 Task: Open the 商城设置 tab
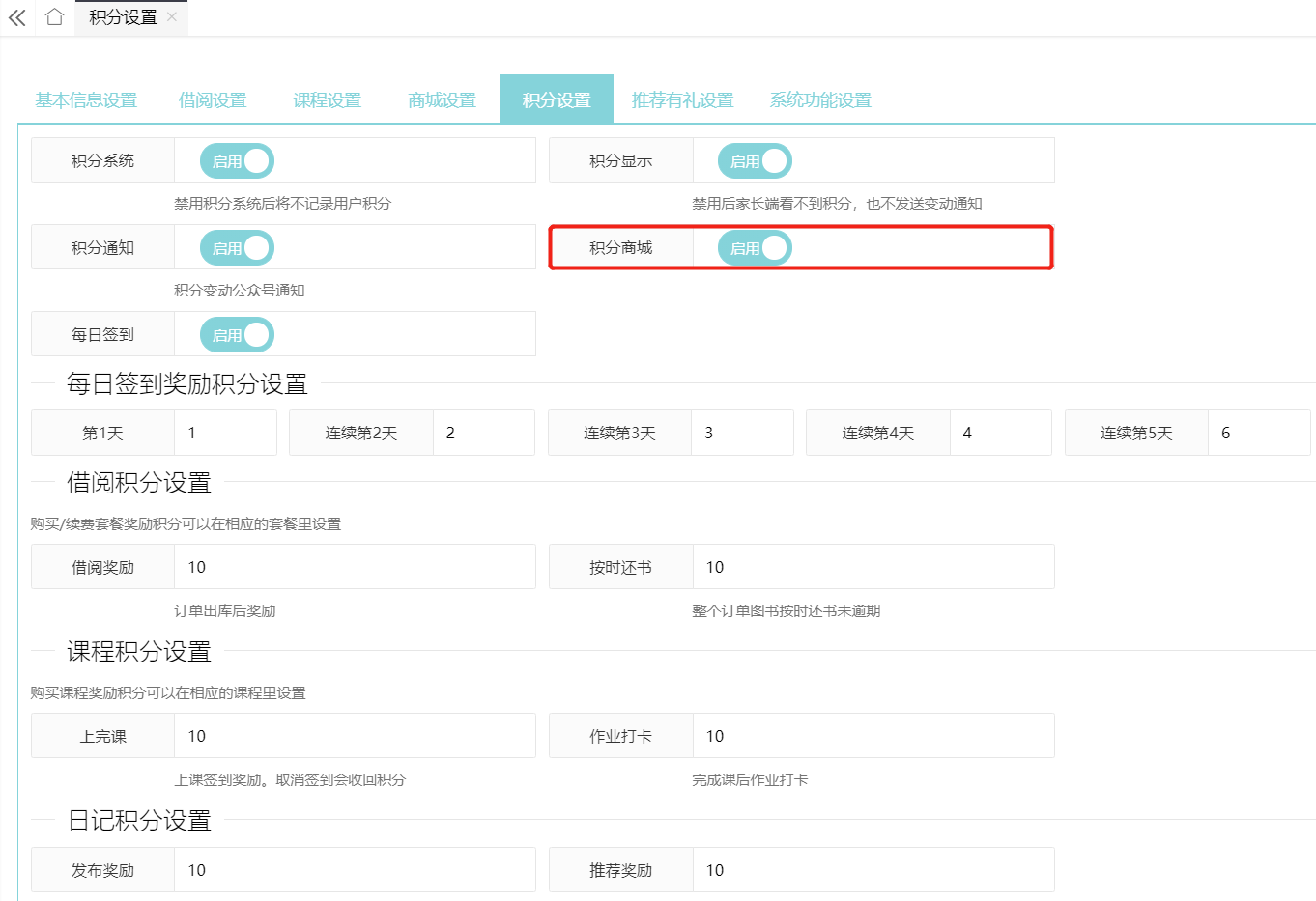pyautogui.click(x=443, y=99)
